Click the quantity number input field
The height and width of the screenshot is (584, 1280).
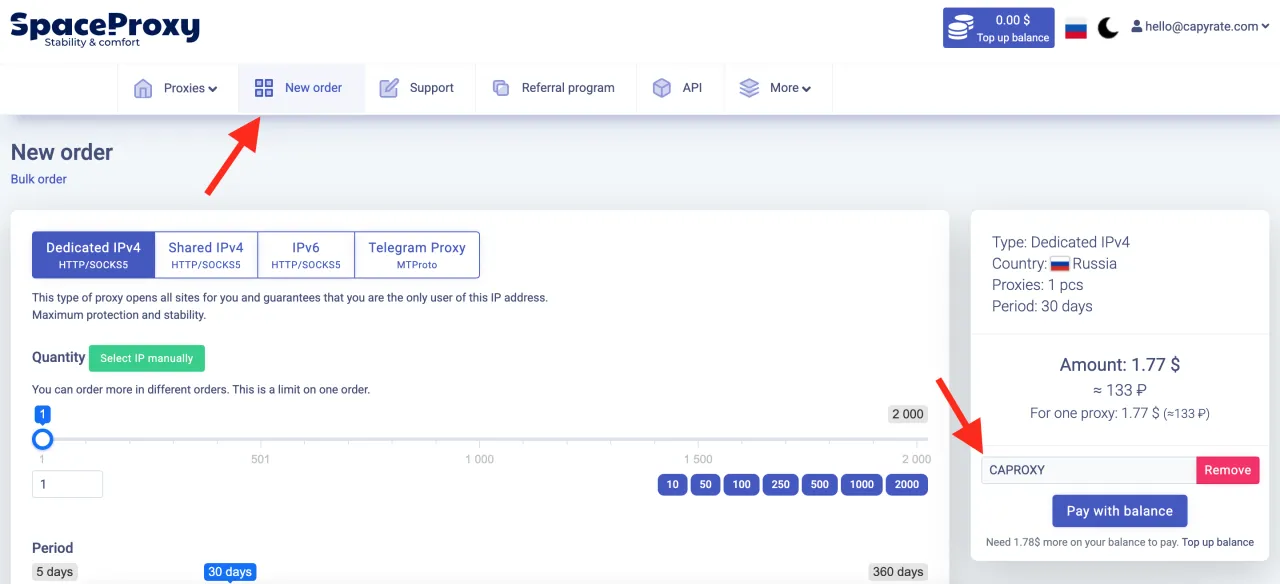[x=67, y=484]
